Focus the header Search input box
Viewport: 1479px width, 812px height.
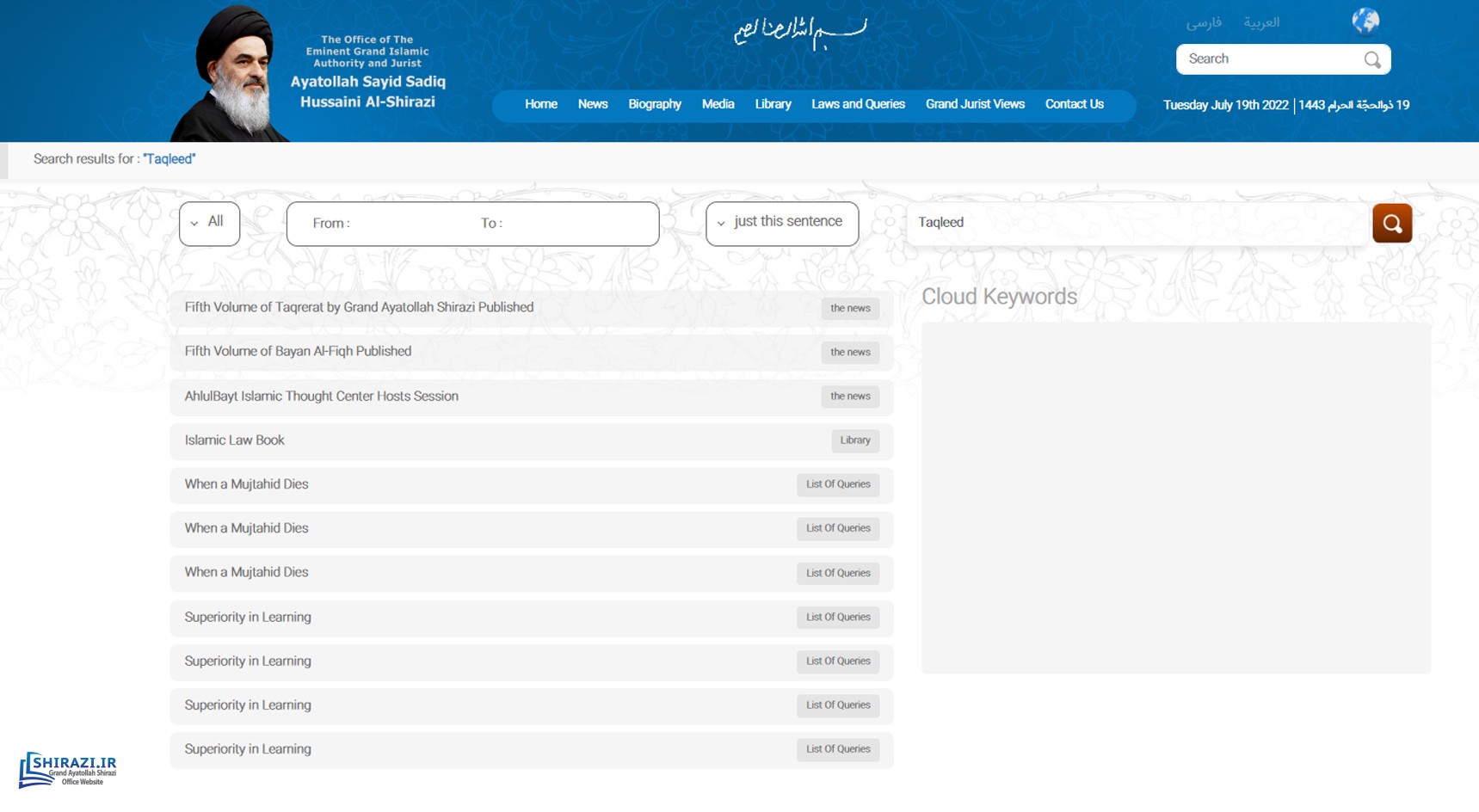pos(1268,59)
